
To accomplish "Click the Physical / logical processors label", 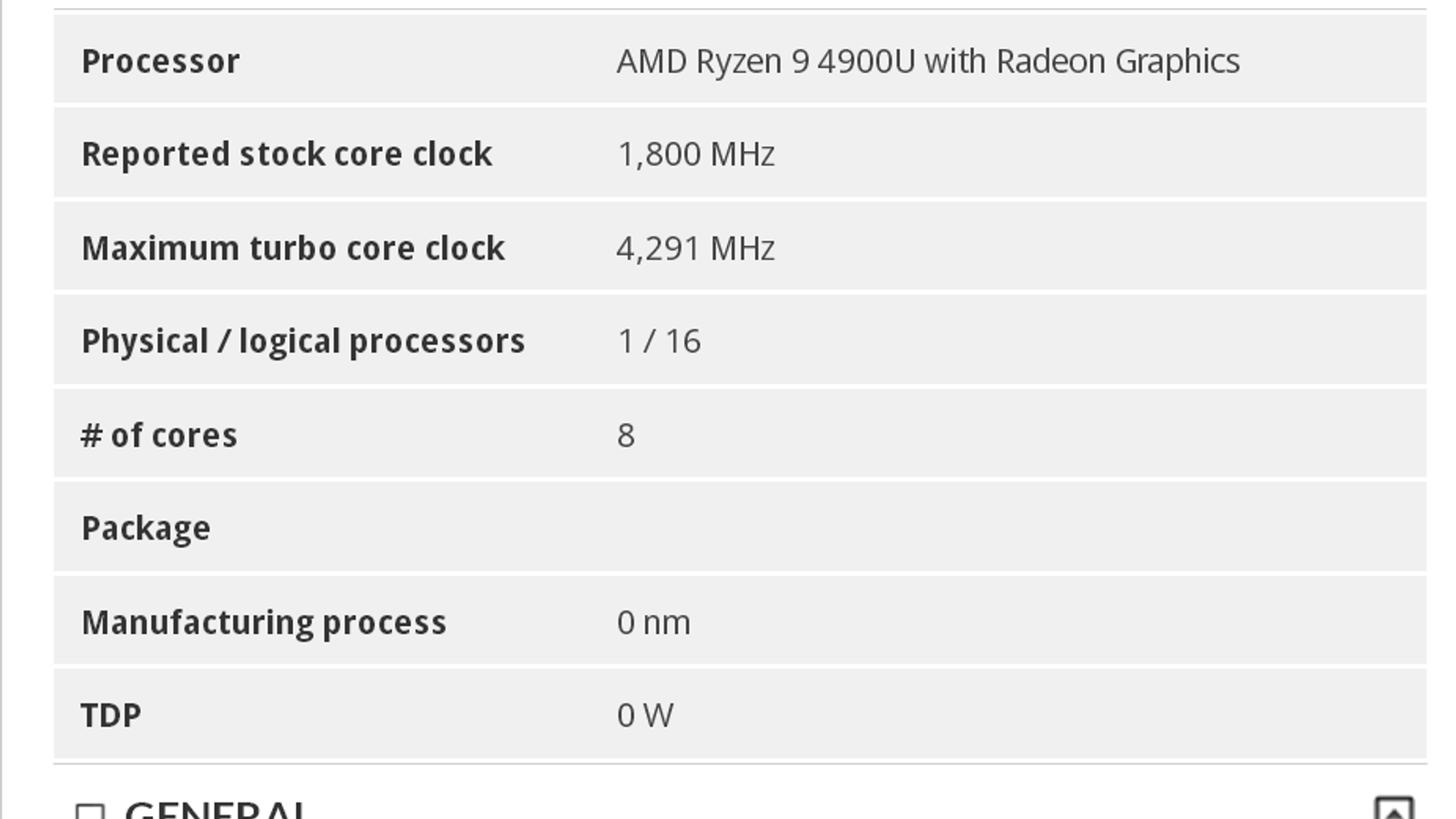I will [303, 341].
